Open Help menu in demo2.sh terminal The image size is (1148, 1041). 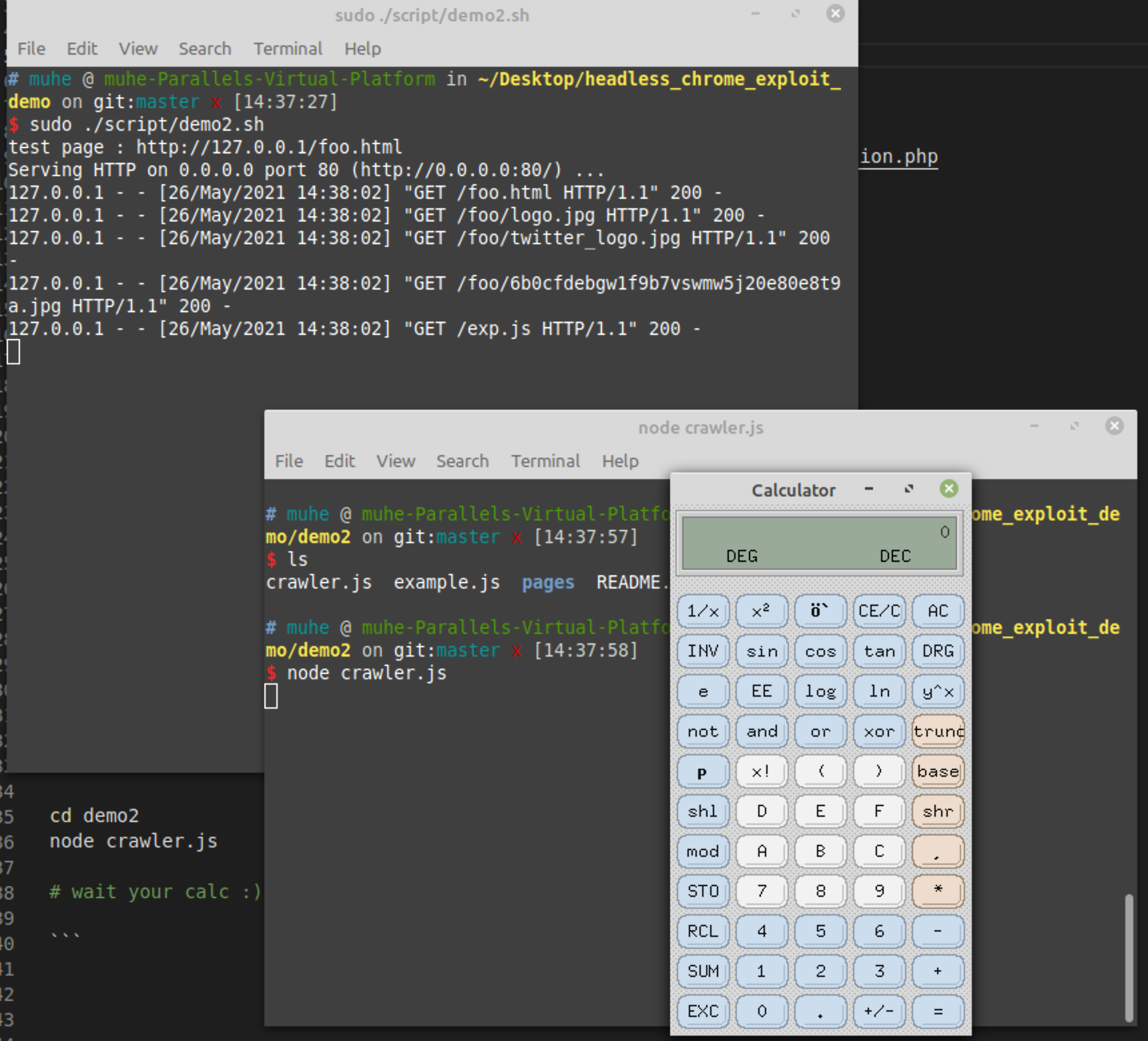tap(362, 49)
